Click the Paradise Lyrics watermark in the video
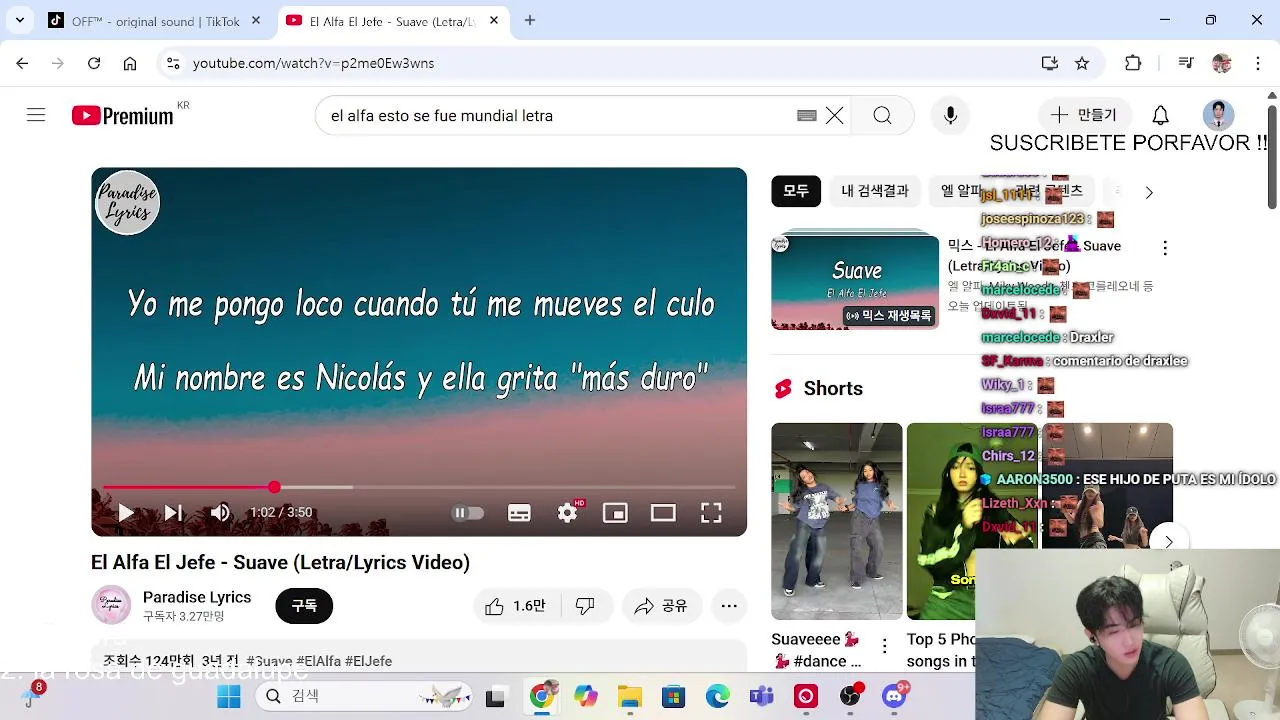 [x=127, y=202]
